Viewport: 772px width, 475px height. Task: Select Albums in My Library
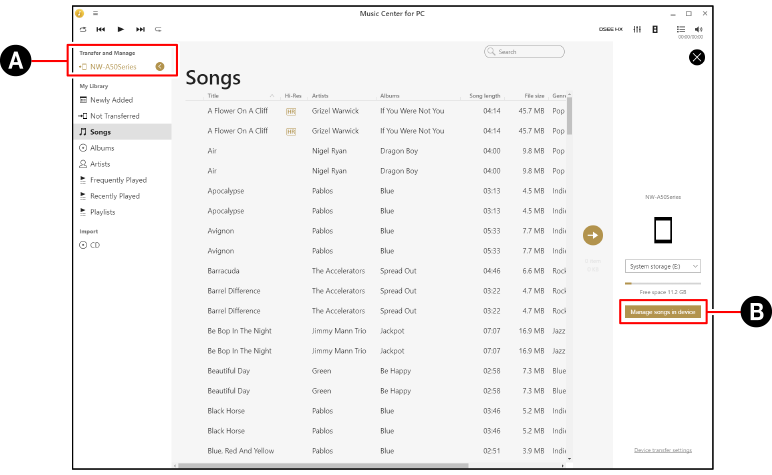tap(101, 148)
